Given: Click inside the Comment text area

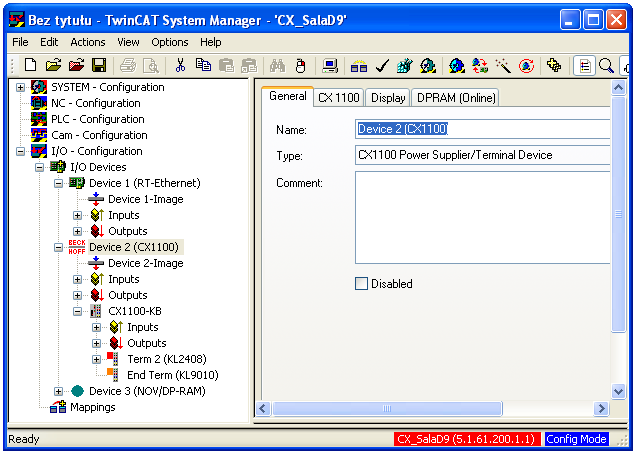Looking at the screenshot, I should pyautogui.click(x=482, y=217).
